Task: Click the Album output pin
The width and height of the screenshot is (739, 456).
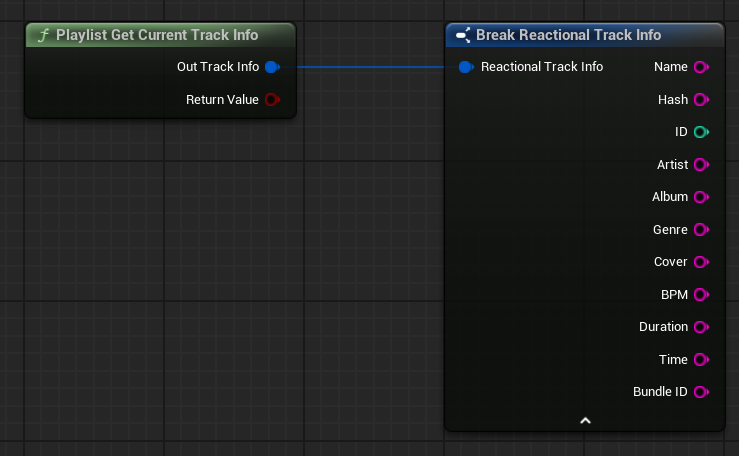Action: 701,197
